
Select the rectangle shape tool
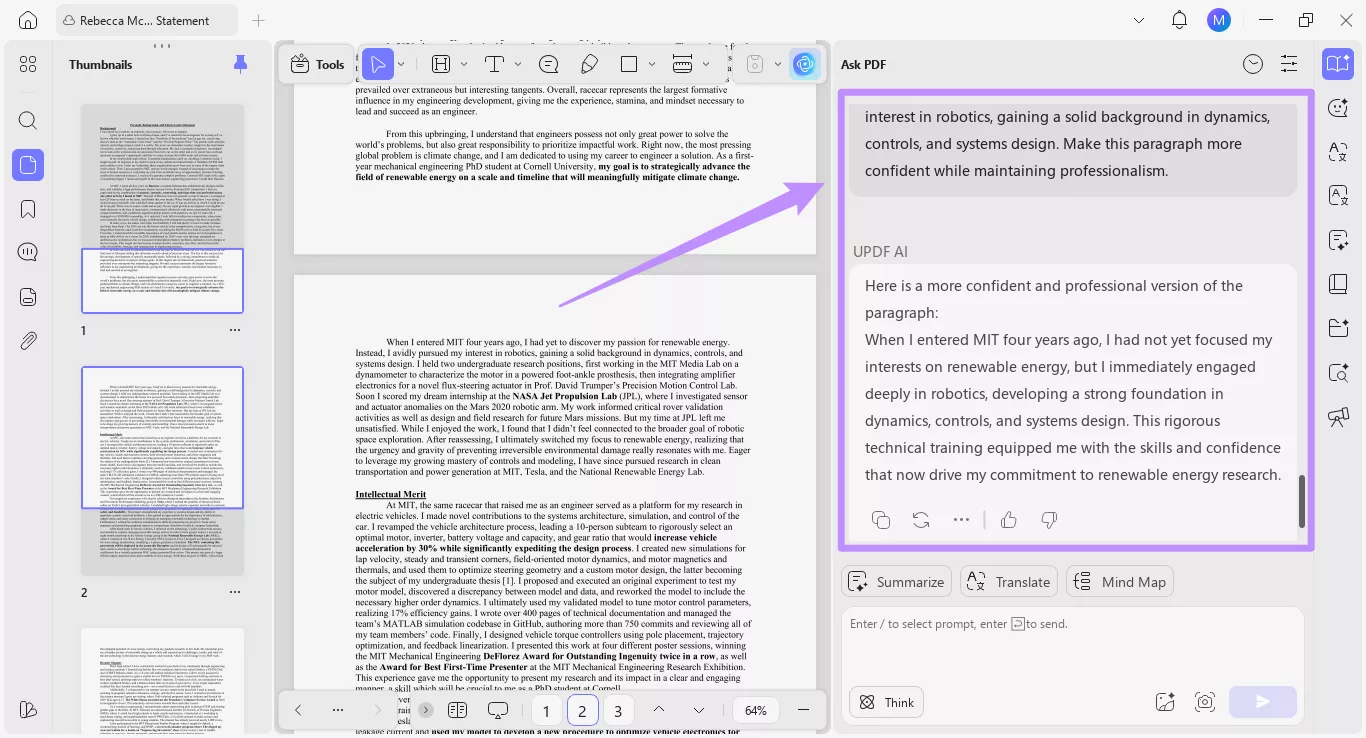click(x=630, y=63)
